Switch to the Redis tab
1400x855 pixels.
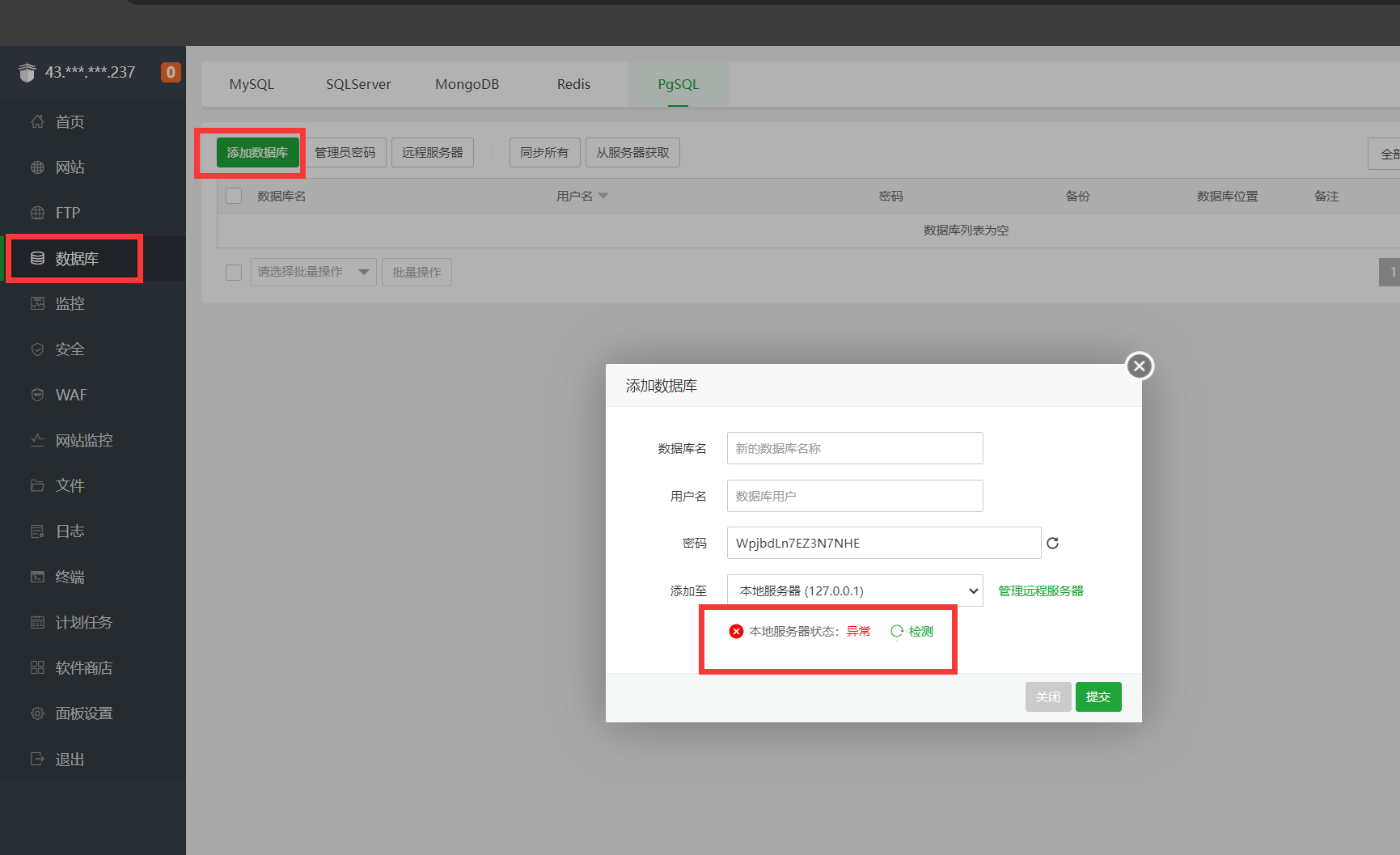[573, 84]
